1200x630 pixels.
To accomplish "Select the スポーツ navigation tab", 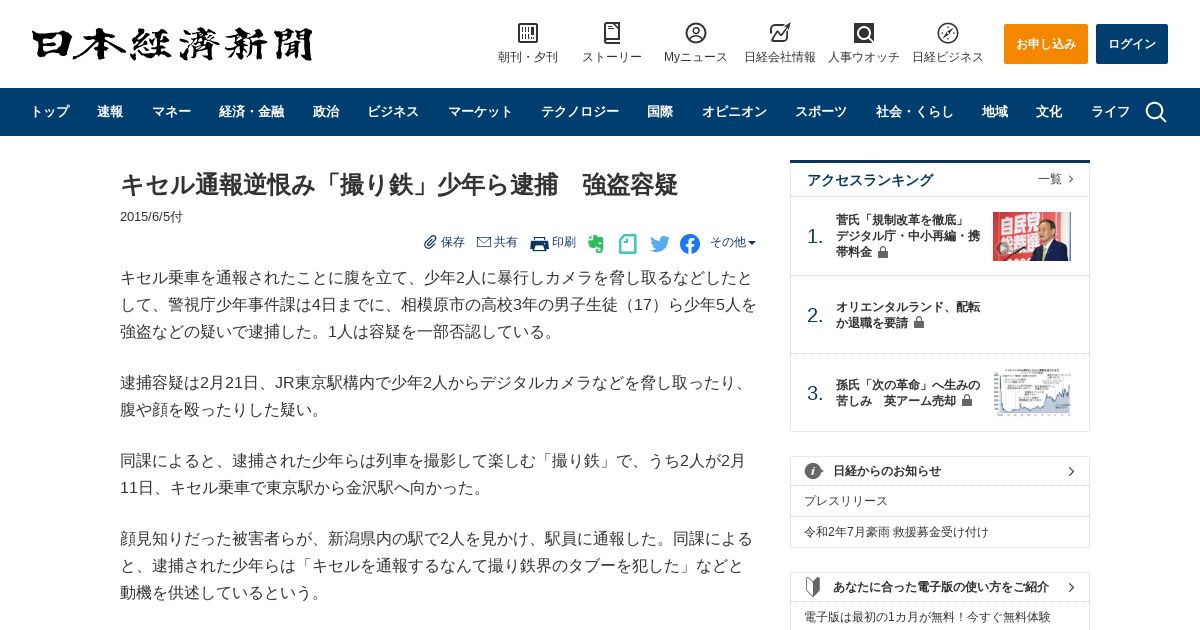I will tap(821, 112).
